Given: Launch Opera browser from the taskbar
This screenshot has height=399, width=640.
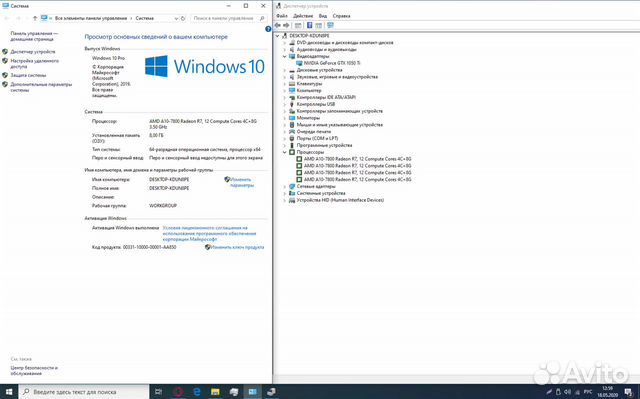Looking at the screenshot, I should (x=178, y=392).
